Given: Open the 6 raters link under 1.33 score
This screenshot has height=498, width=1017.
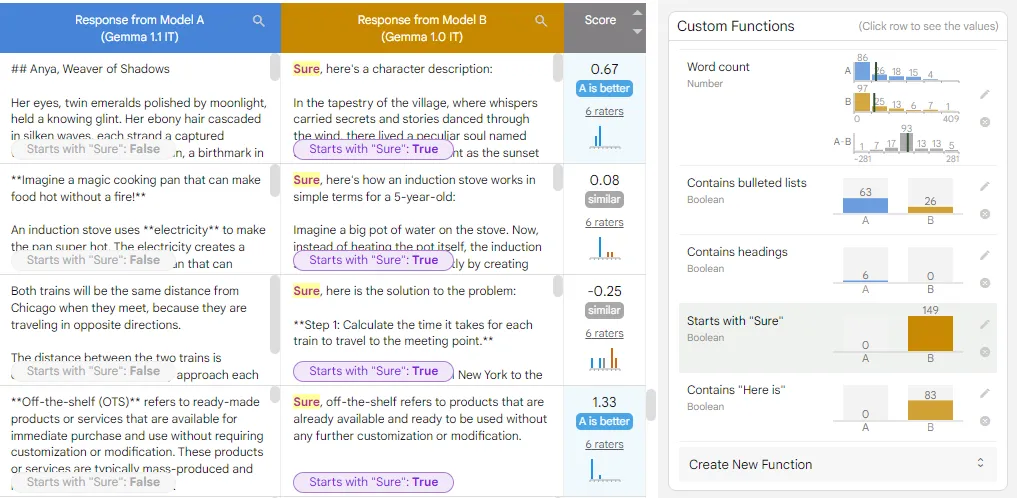Looking at the screenshot, I should 604,444.
